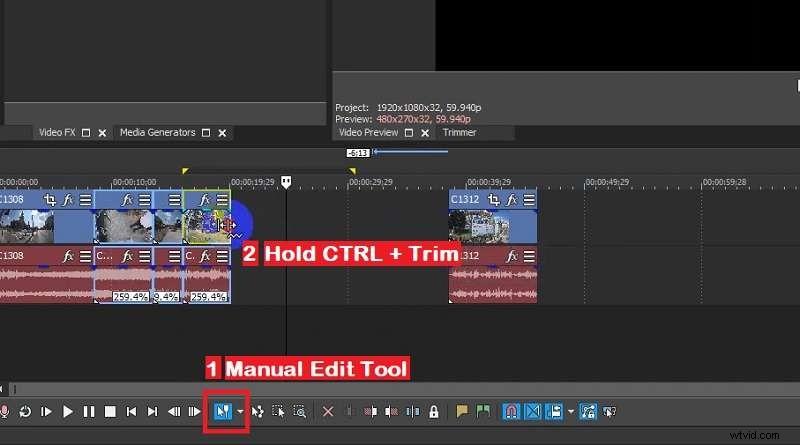Click the red X Delete icon
This screenshot has width=800, height=445.
328,411
